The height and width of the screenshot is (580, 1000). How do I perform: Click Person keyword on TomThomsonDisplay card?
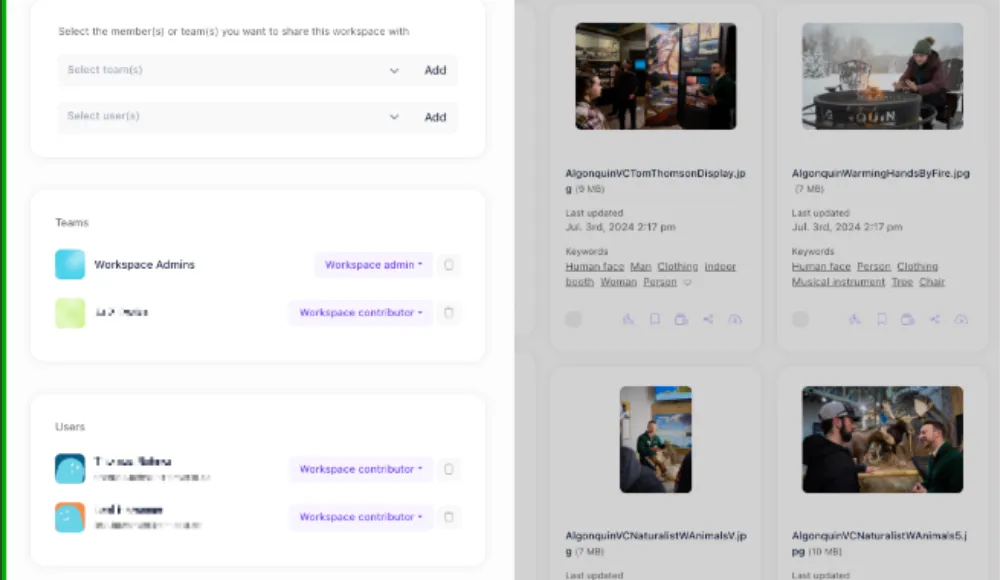coord(659,281)
